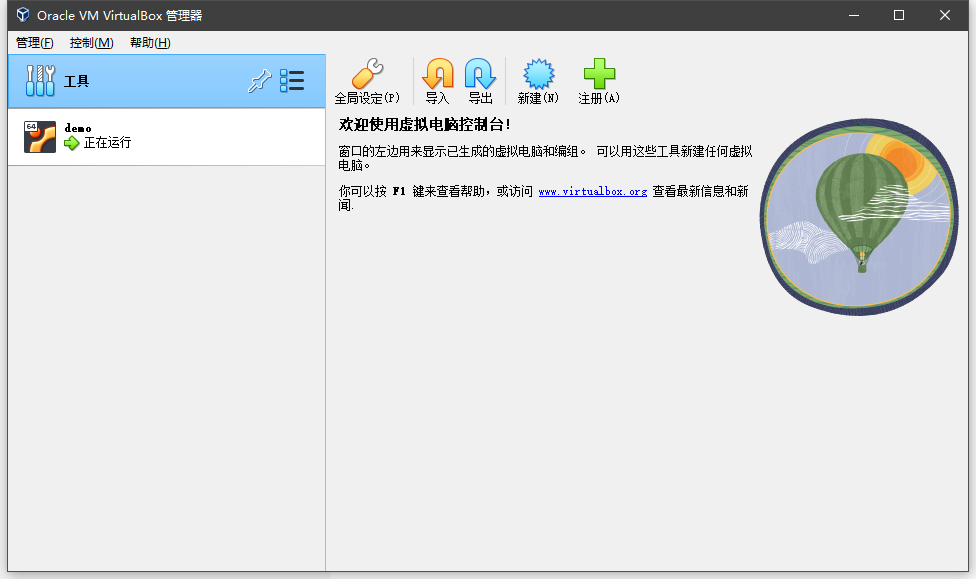Open the 帮助(H) menu

150,42
